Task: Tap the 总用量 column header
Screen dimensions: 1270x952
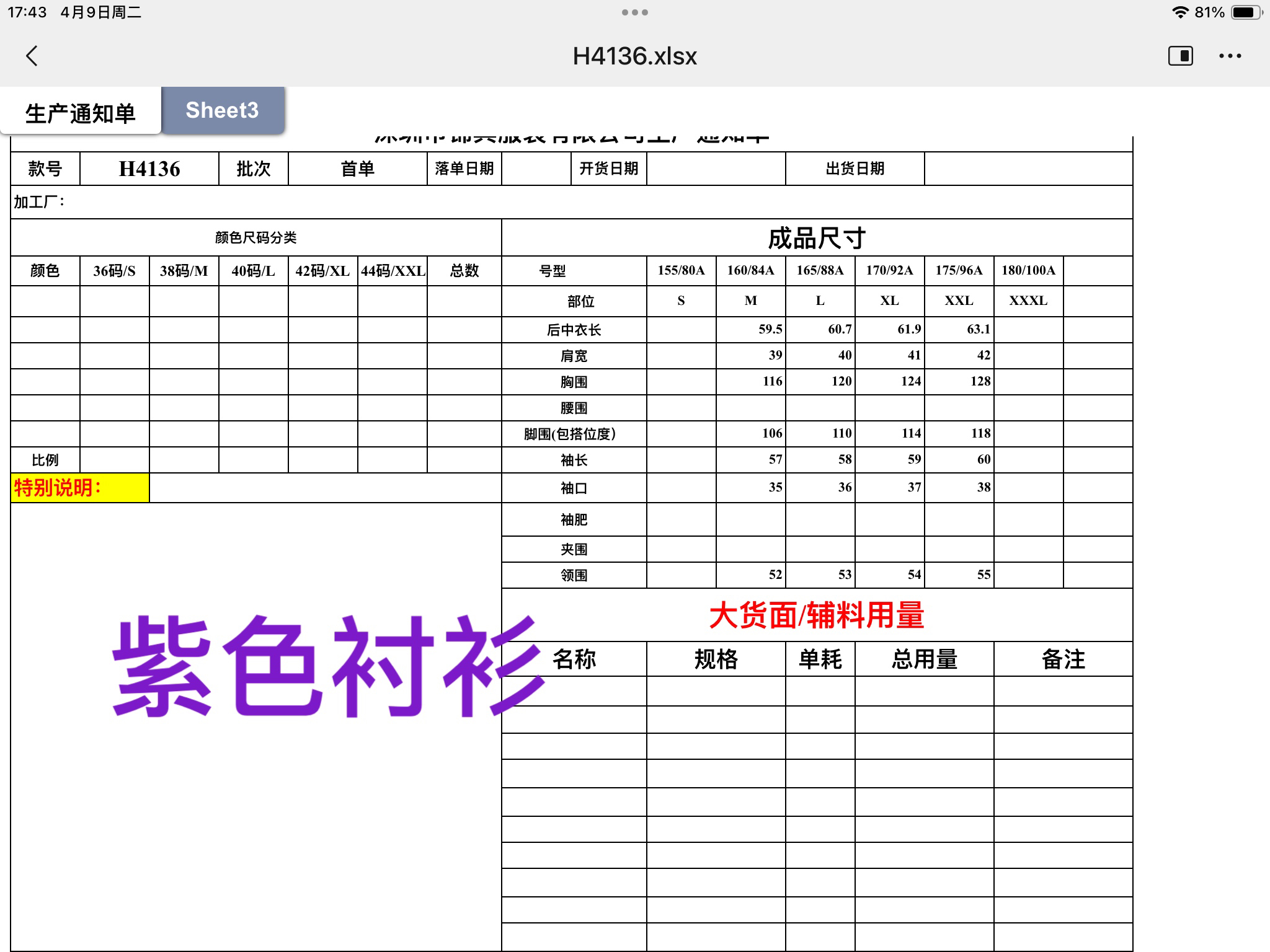Action: pos(924,659)
